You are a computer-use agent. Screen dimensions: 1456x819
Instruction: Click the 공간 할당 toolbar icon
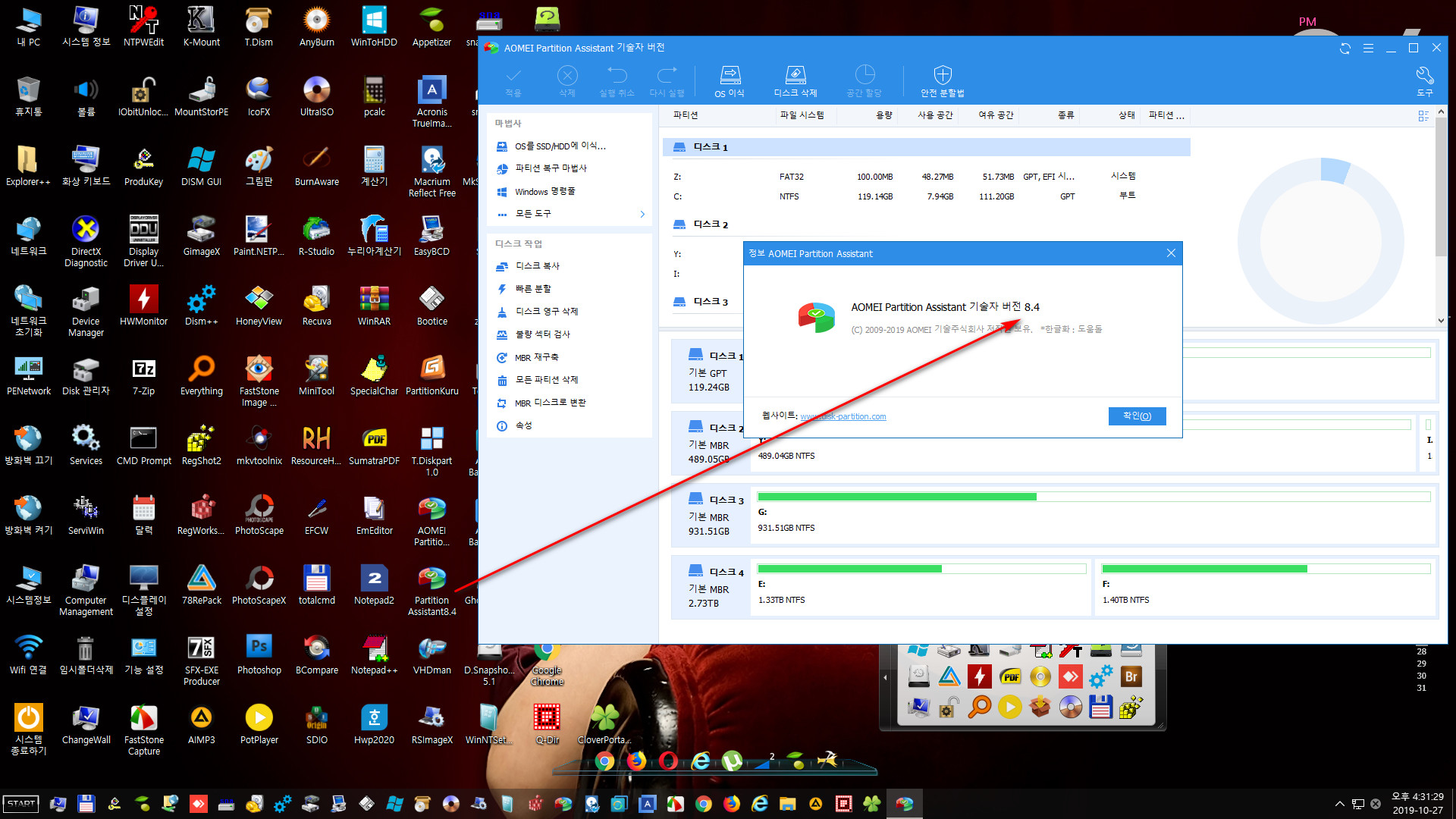coord(864,81)
